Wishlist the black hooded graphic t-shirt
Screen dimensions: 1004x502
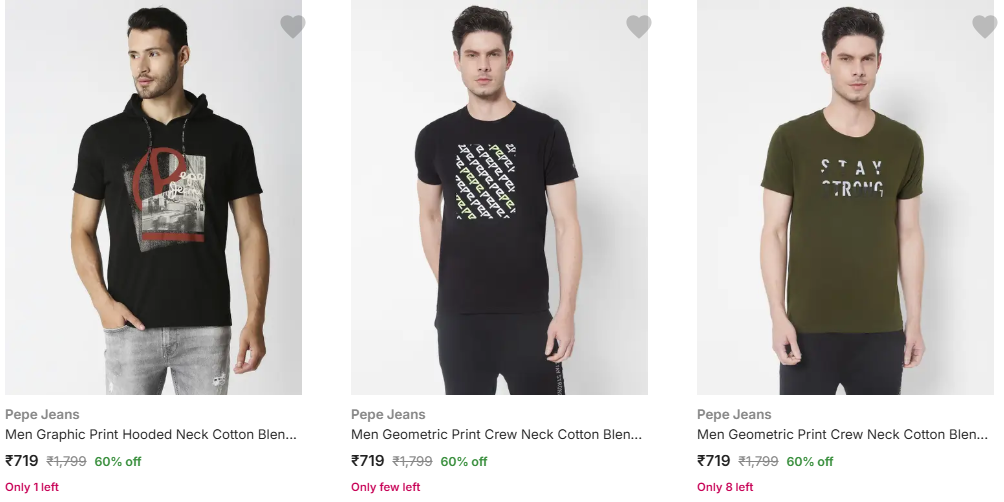pyautogui.click(x=292, y=27)
